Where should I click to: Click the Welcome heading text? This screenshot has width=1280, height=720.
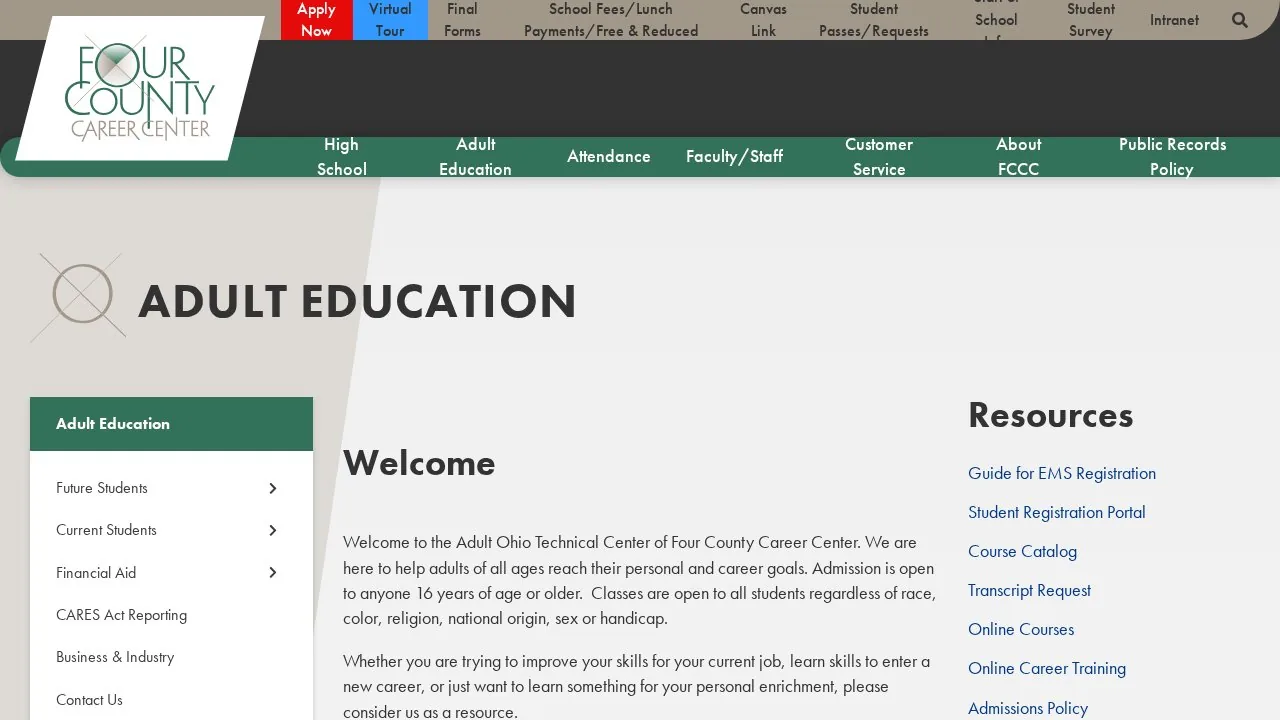tap(419, 463)
